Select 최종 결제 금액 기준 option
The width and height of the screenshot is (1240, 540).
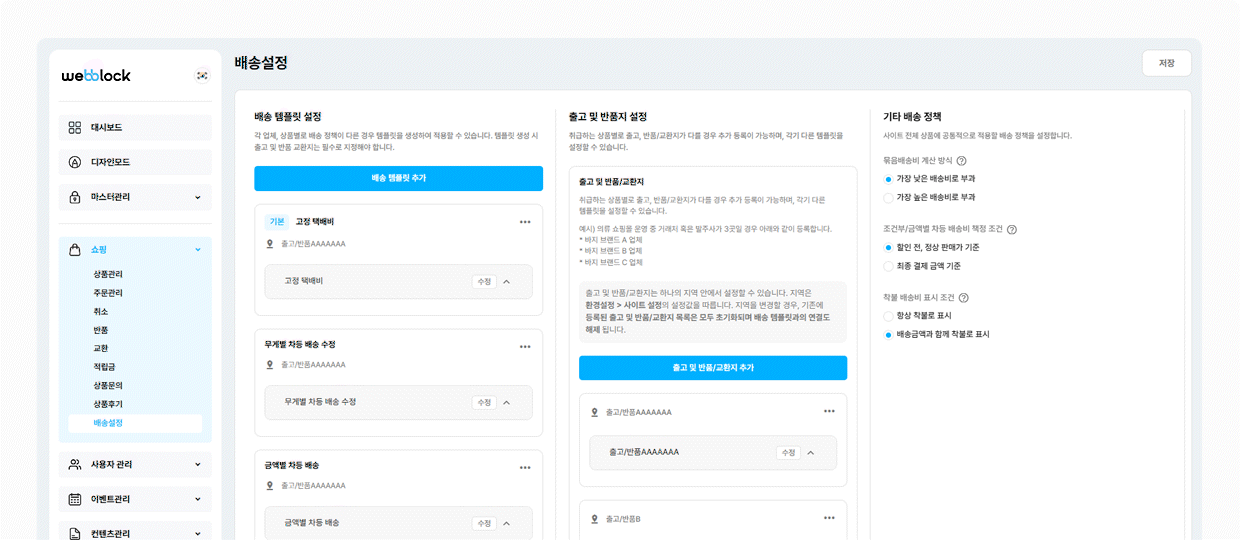tap(888, 266)
